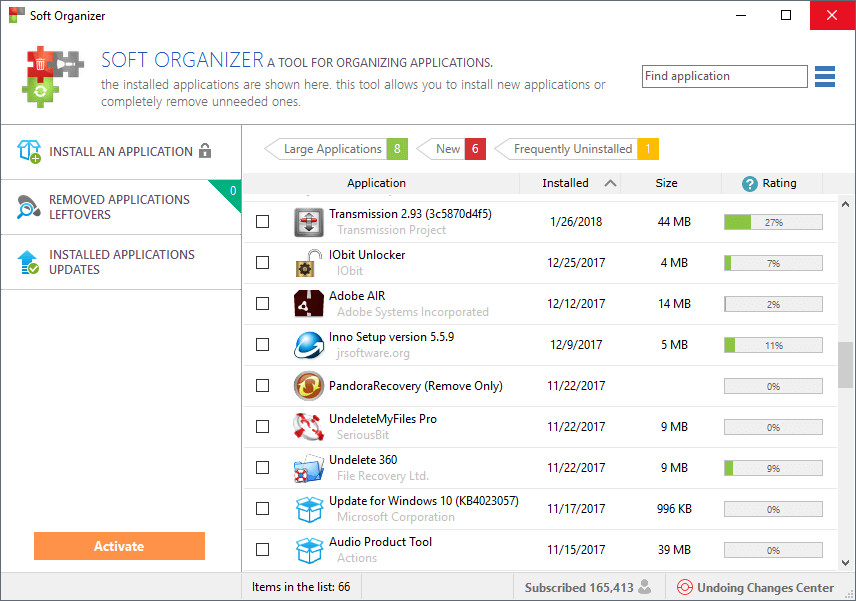Click the Transmission application icon
This screenshot has width=856, height=601.
click(309, 221)
